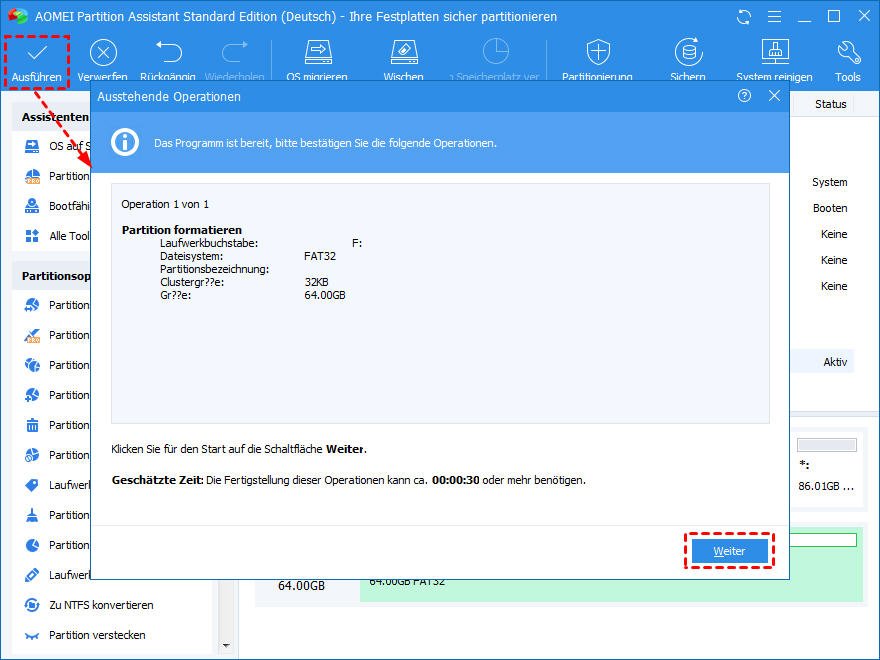Click the Alle Tools sidebar icon
880x660 pixels.
(x=32, y=236)
